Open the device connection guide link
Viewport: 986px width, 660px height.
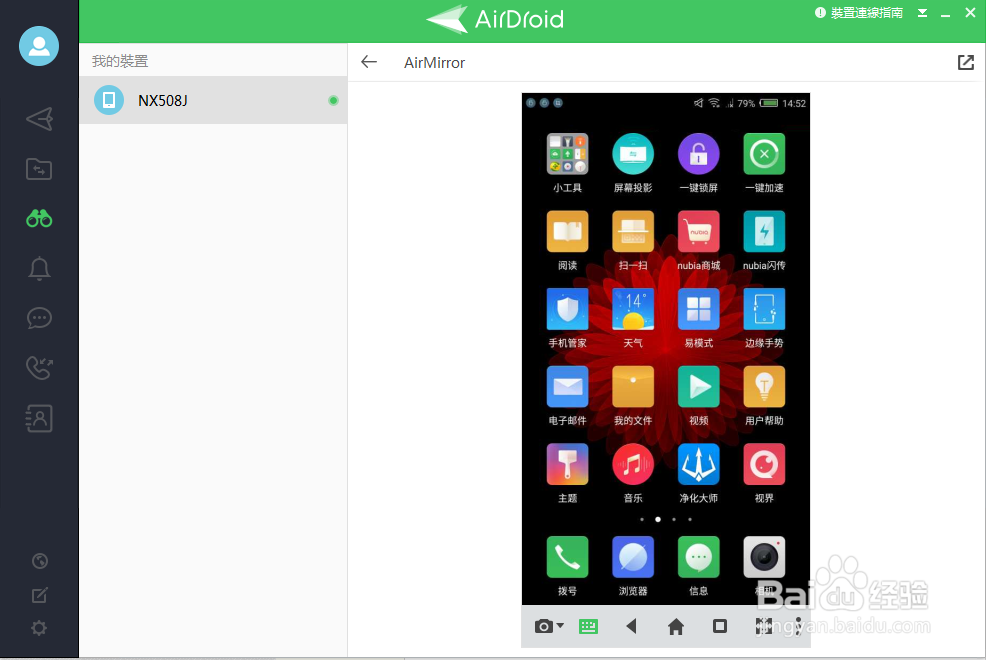(x=859, y=13)
